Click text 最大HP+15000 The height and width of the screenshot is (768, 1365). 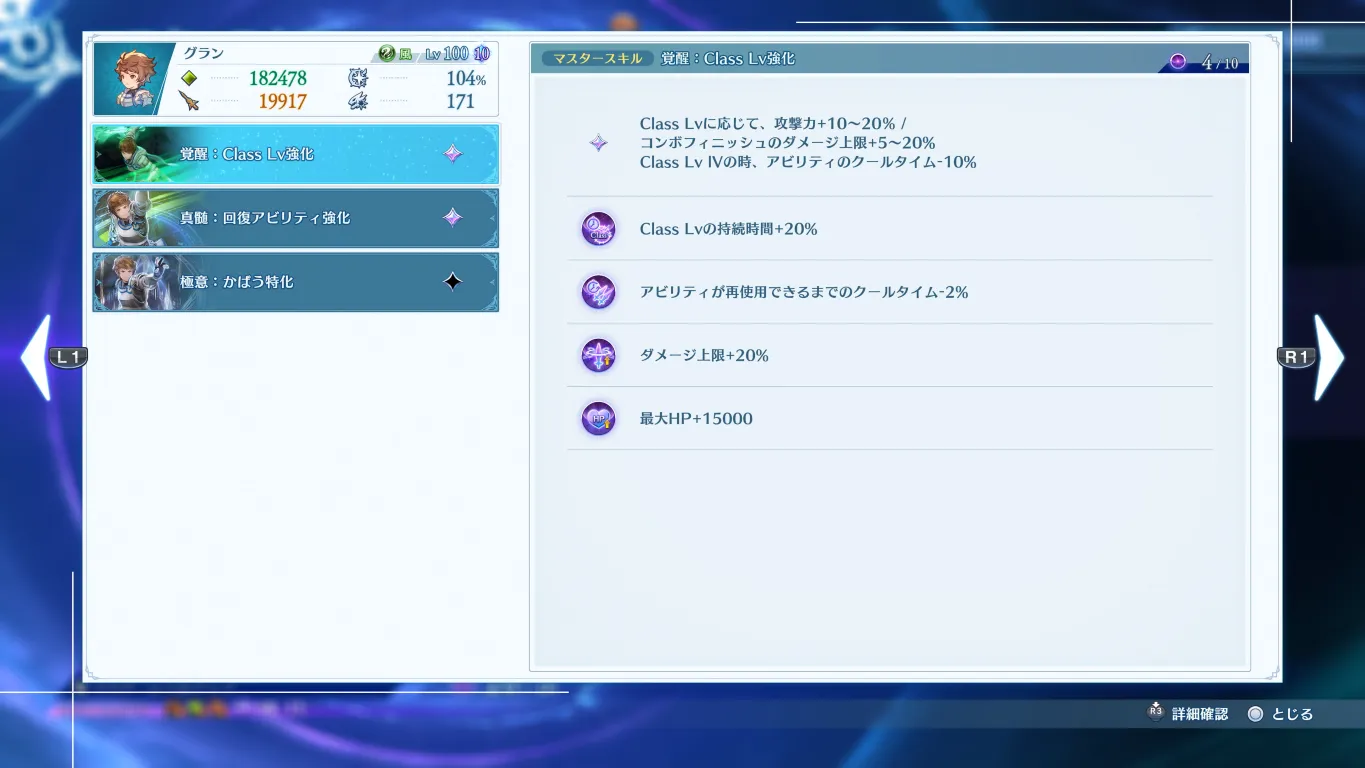pyautogui.click(x=696, y=418)
